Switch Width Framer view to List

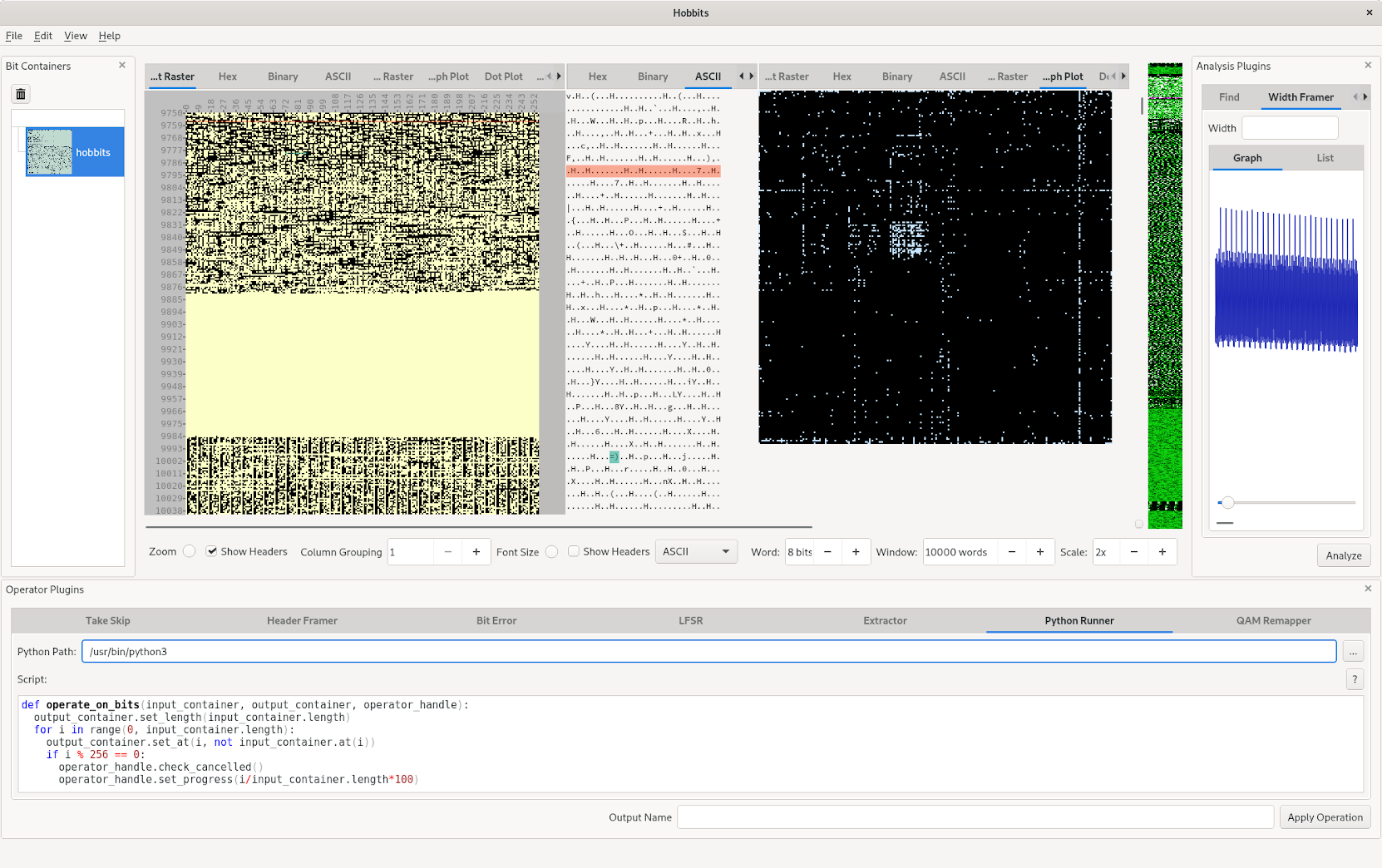tap(1325, 158)
